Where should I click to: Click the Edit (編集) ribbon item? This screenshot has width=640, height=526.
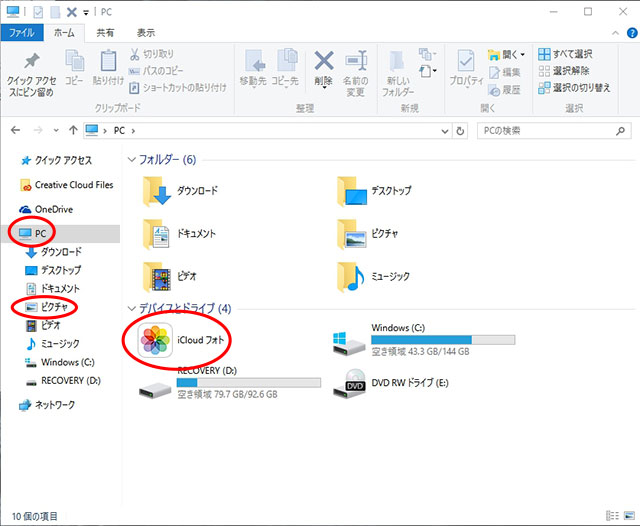[x=504, y=72]
